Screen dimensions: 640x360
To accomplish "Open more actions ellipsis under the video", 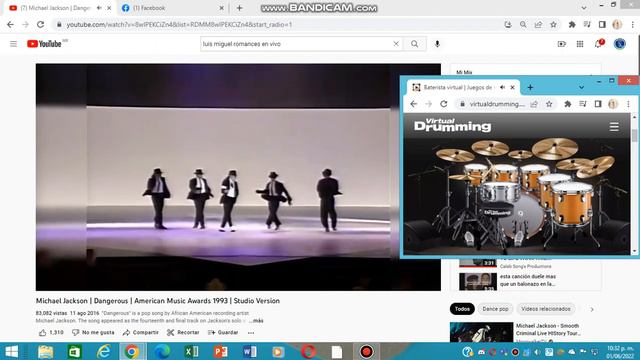I will pyautogui.click(x=251, y=333).
